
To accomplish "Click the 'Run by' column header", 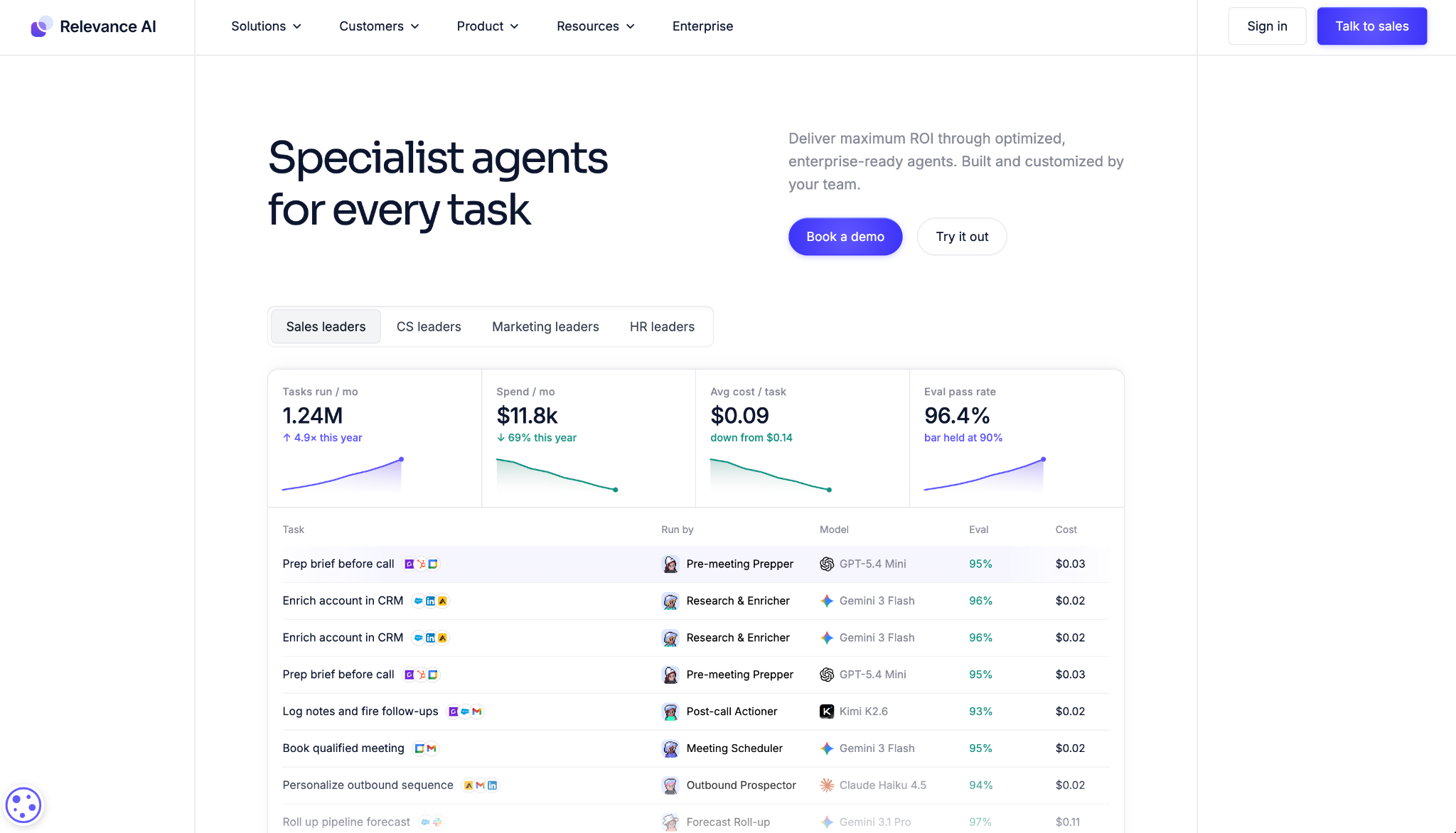I will coord(678,530).
